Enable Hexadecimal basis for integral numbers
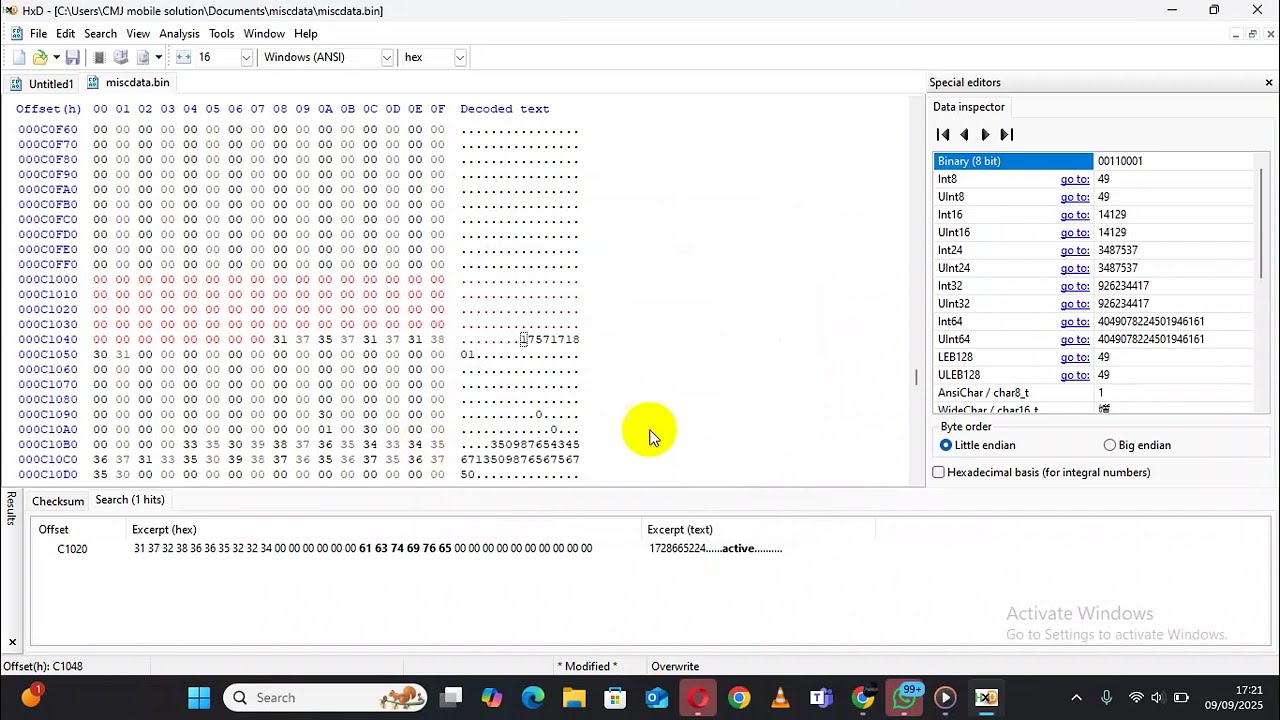The image size is (1280, 720). [1041, 472]
